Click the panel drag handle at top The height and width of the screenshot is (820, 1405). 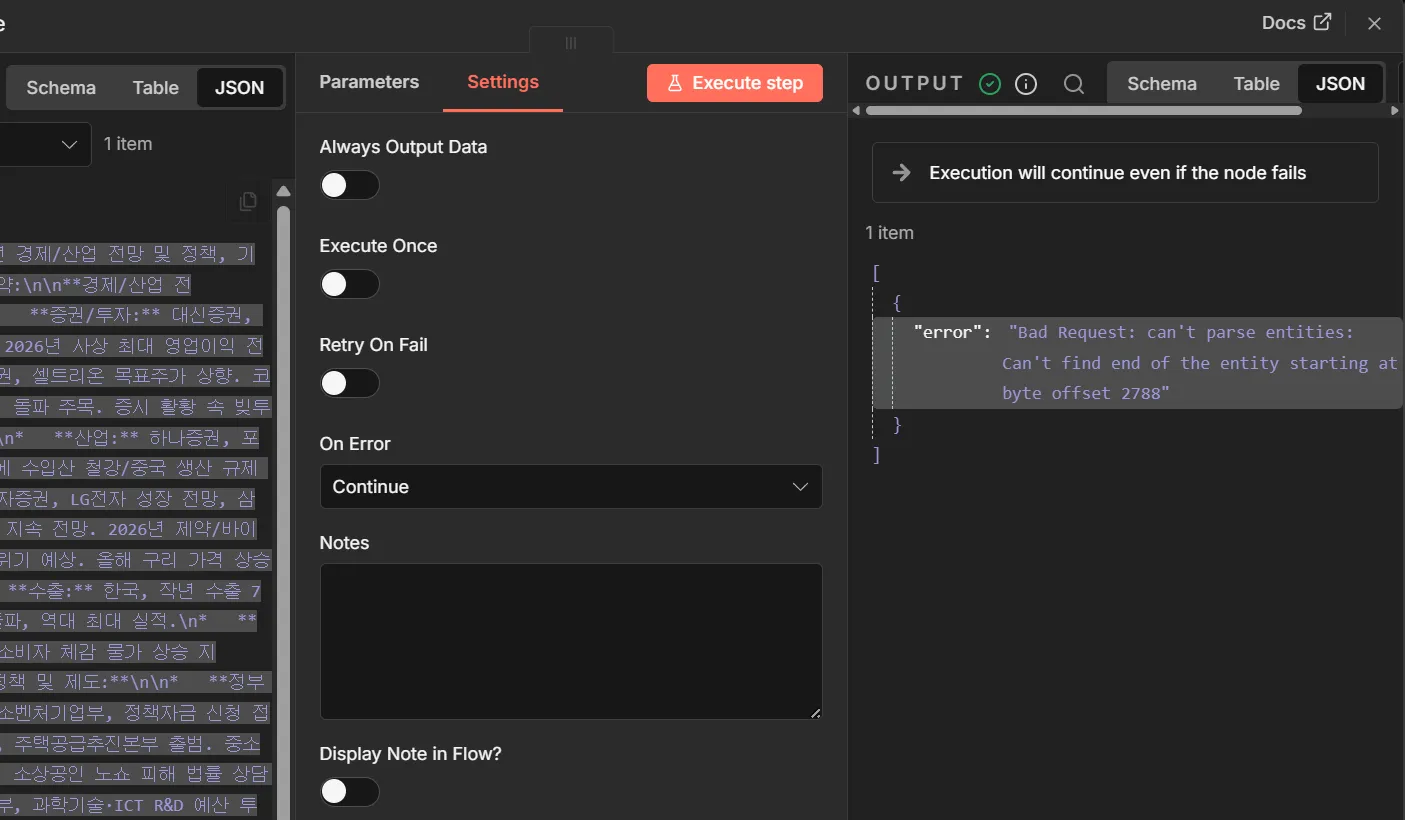coord(571,43)
